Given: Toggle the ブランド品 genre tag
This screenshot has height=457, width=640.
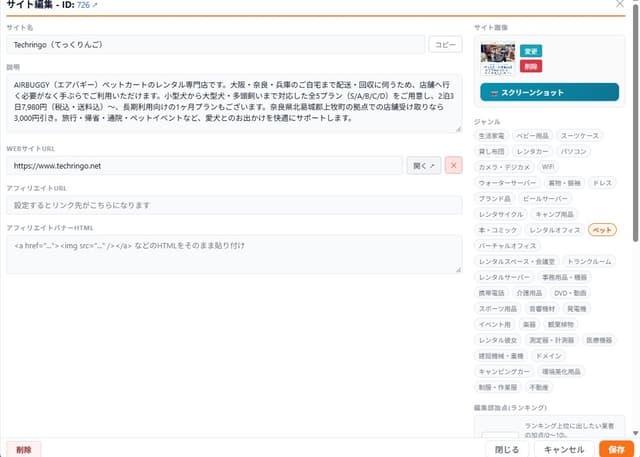Looking at the screenshot, I should (495, 199).
